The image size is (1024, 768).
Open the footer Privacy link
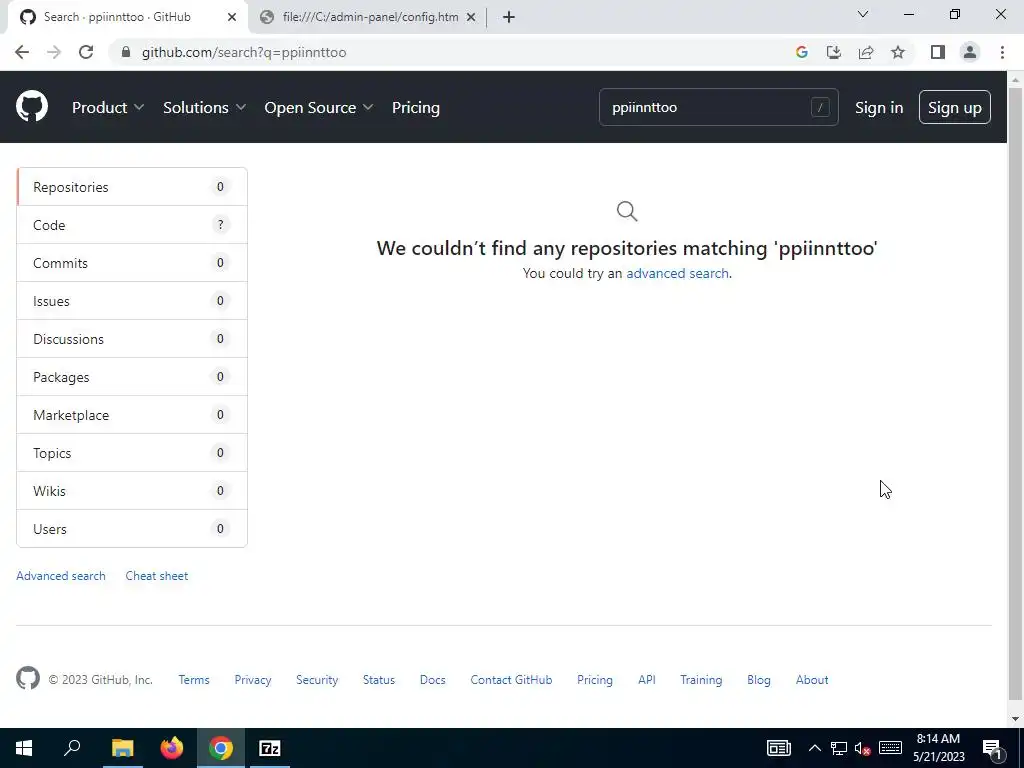pyautogui.click(x=253, y=679)
